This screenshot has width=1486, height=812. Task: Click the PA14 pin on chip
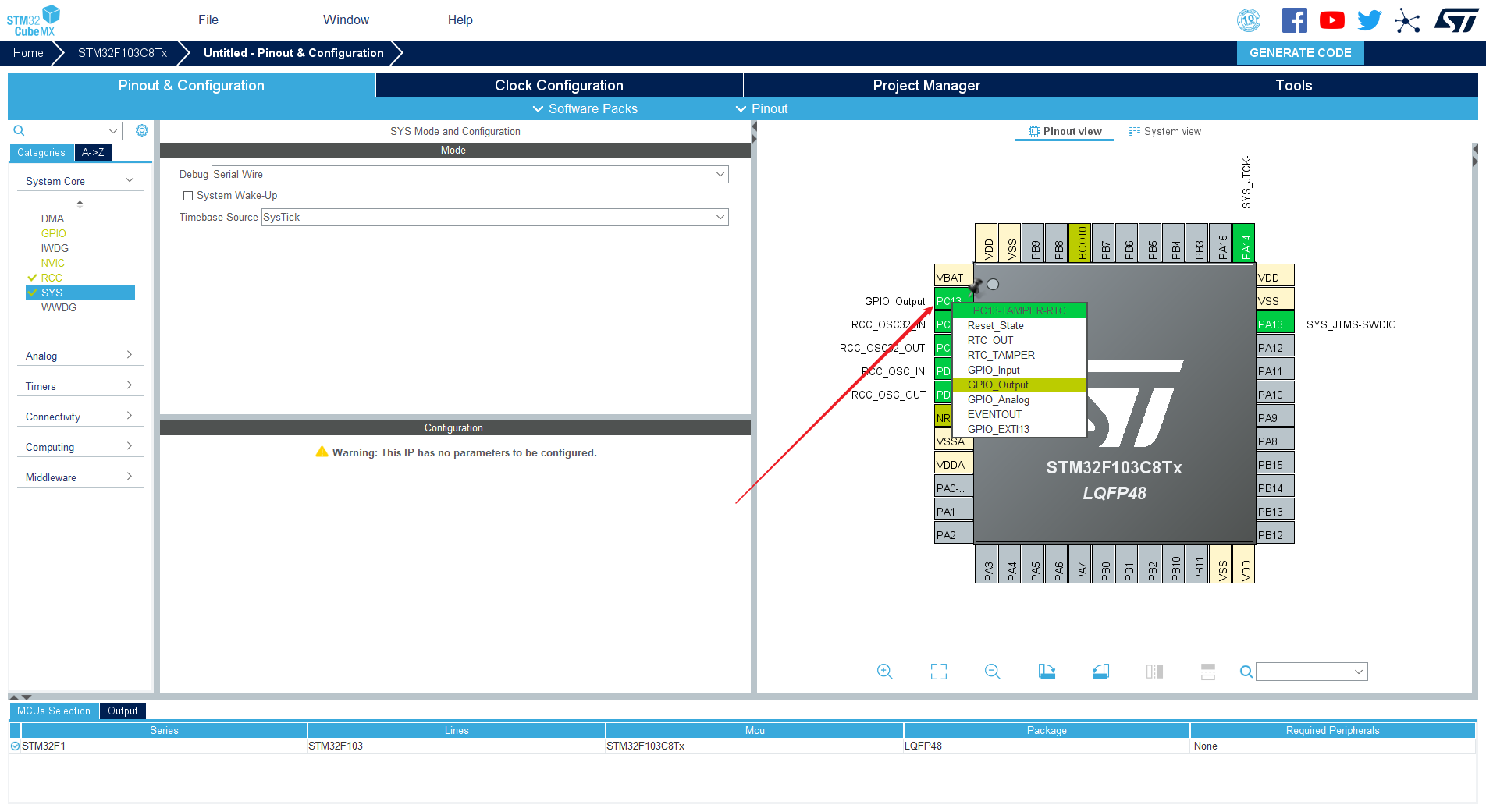pyautogui.click(x=1244, y=243)
